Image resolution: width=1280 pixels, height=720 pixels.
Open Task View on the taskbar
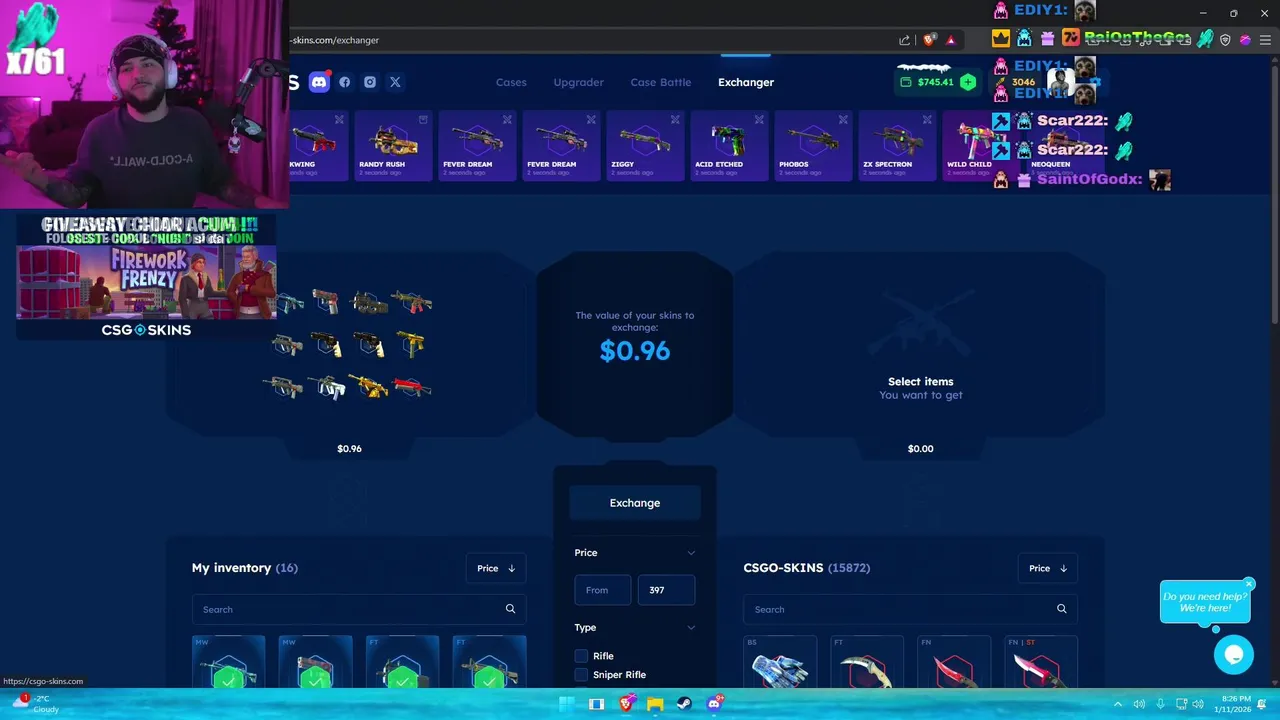coord(596,704)
